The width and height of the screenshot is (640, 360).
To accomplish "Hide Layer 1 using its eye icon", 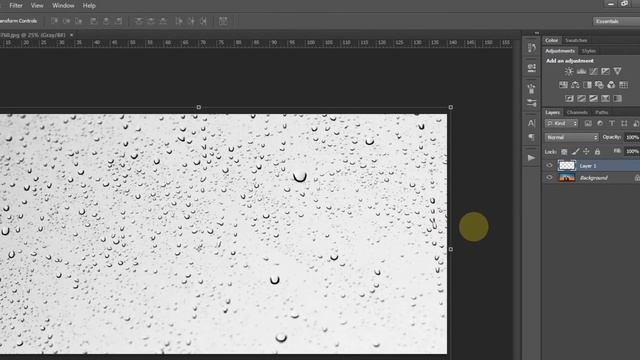I will coord(549,166).
